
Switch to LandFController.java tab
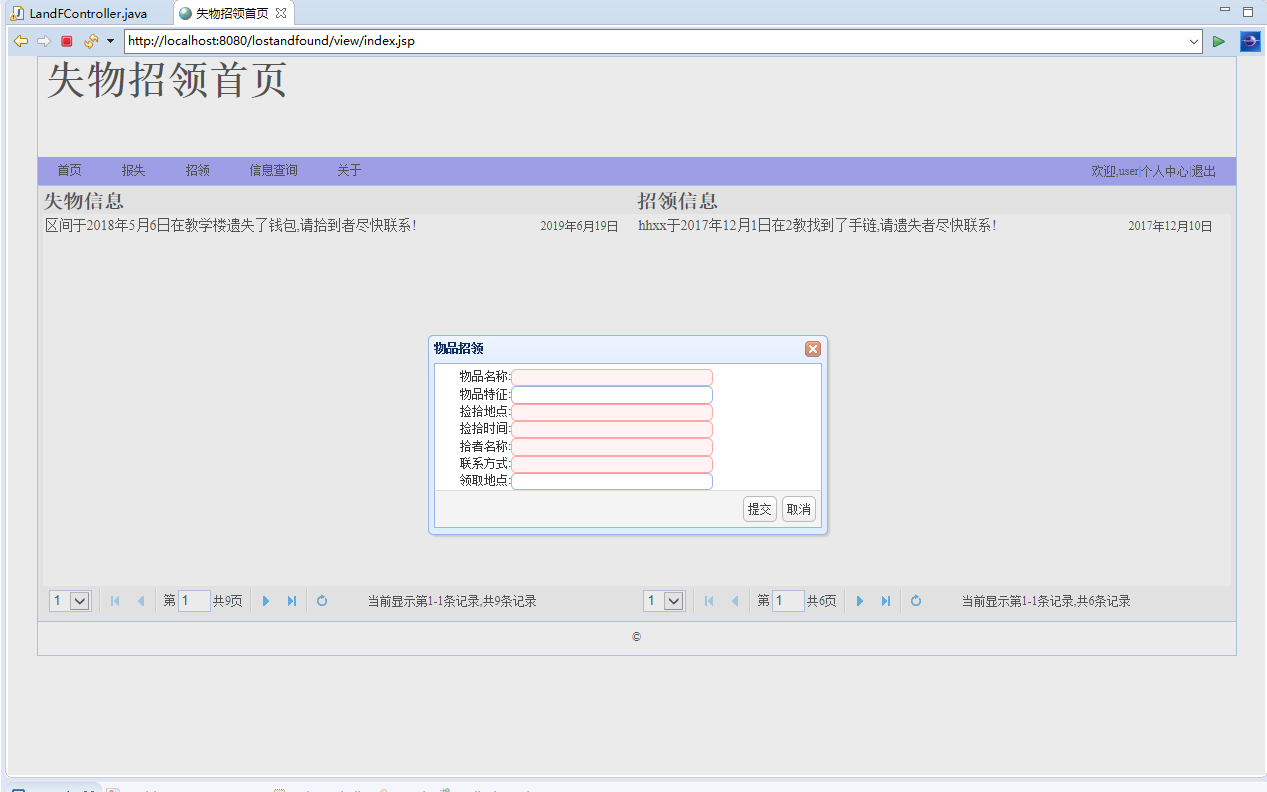(x=87, y=13)
